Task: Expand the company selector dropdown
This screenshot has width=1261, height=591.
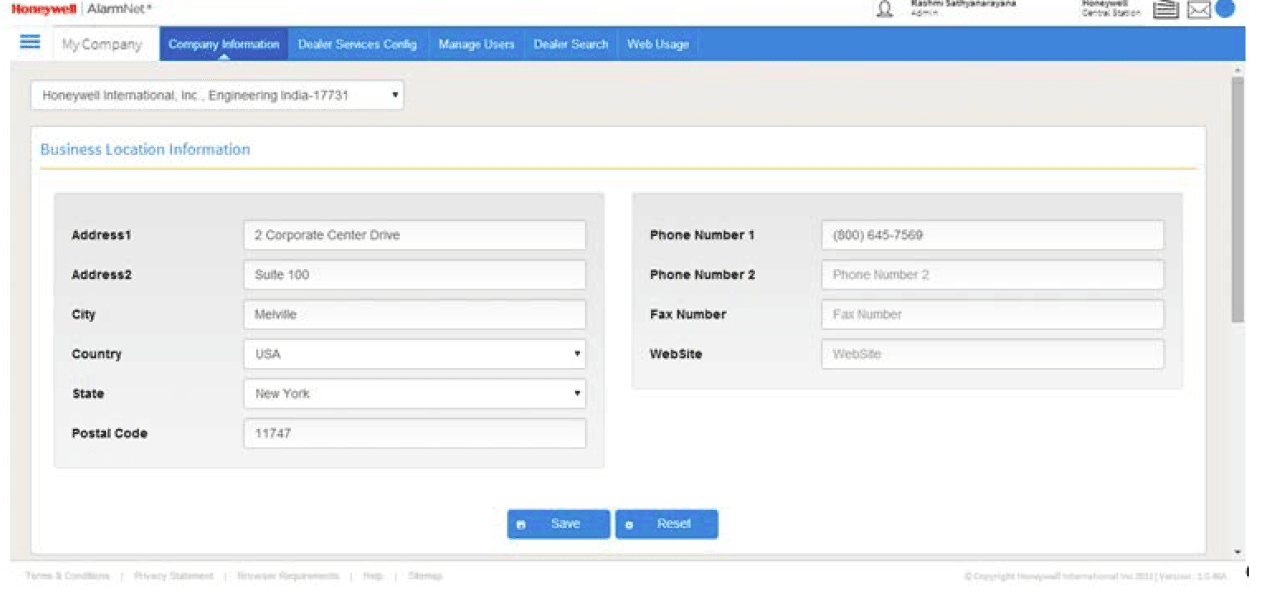Action: click(x=217, y=96)
